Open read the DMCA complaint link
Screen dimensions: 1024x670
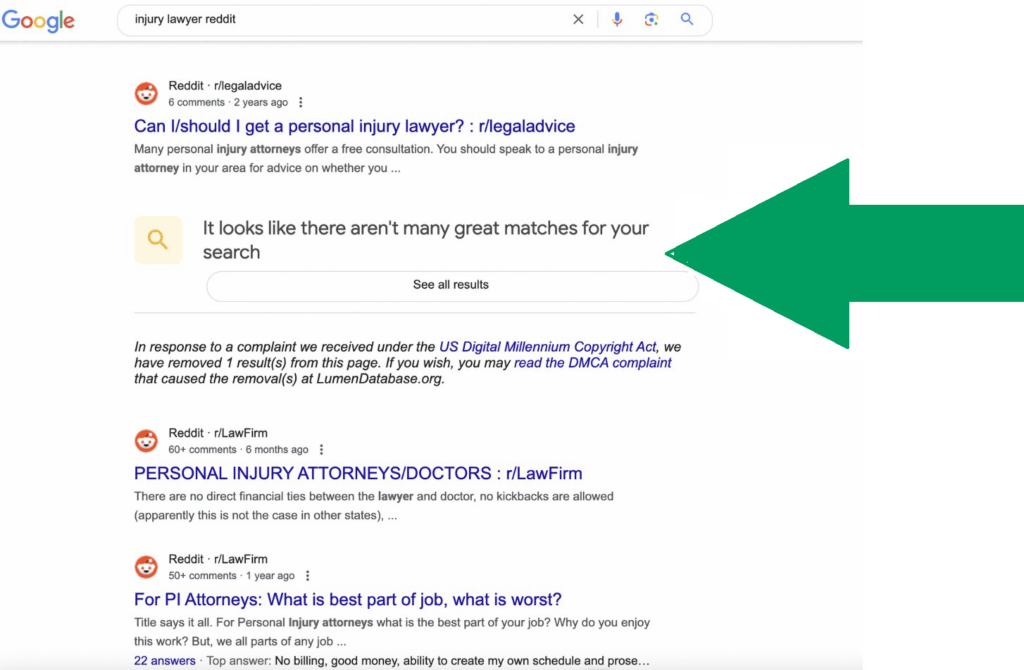point(592,363)
